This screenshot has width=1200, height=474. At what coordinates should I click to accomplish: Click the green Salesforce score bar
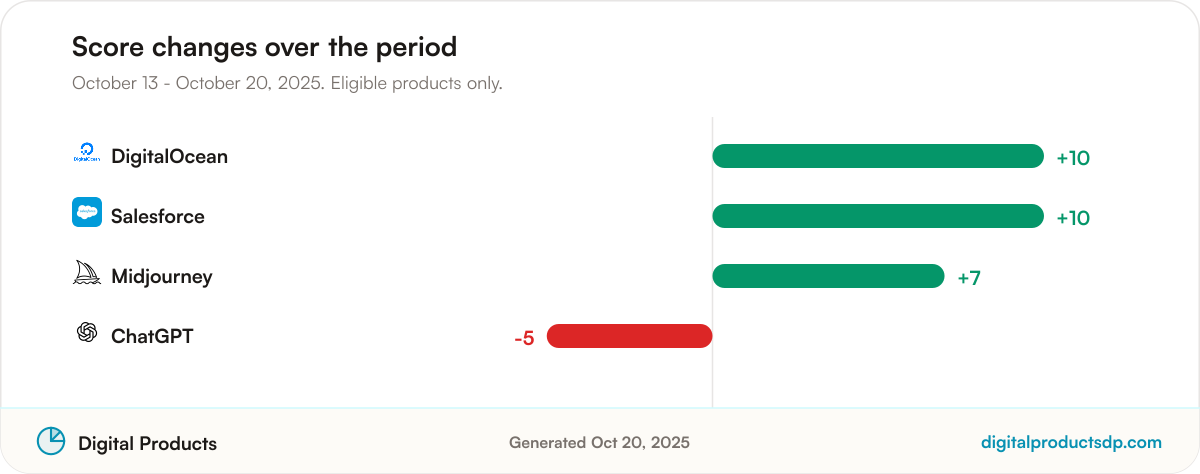(878, 216)
